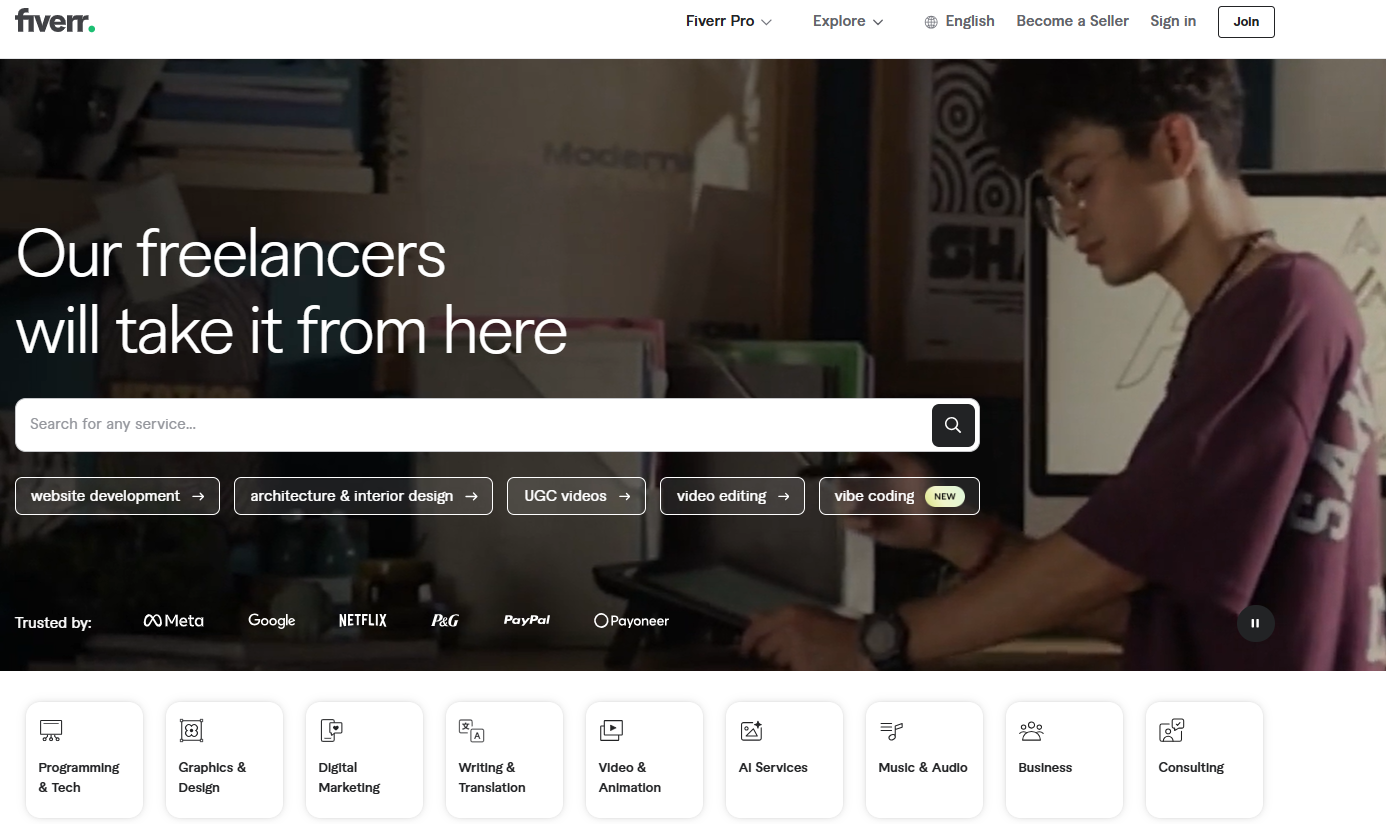The image size is (1386, 824).
Task: Open the AI Services category icon
Action: point(751,731)
